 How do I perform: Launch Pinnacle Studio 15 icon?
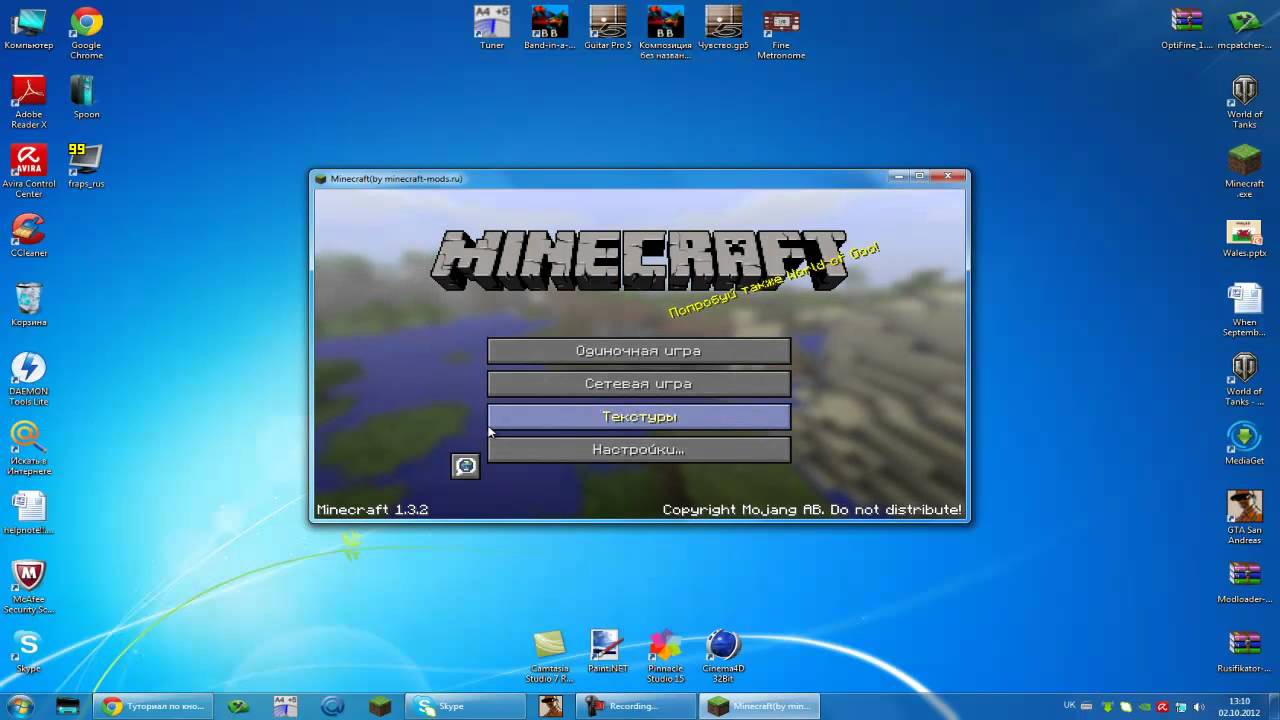pyautogui.click(x=665, y=656)
